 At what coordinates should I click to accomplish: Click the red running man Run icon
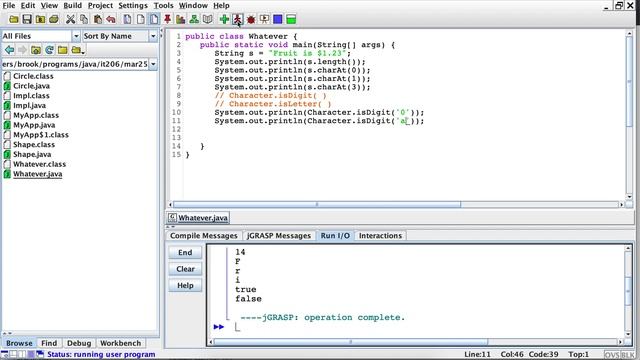click(x=238, y=19)
